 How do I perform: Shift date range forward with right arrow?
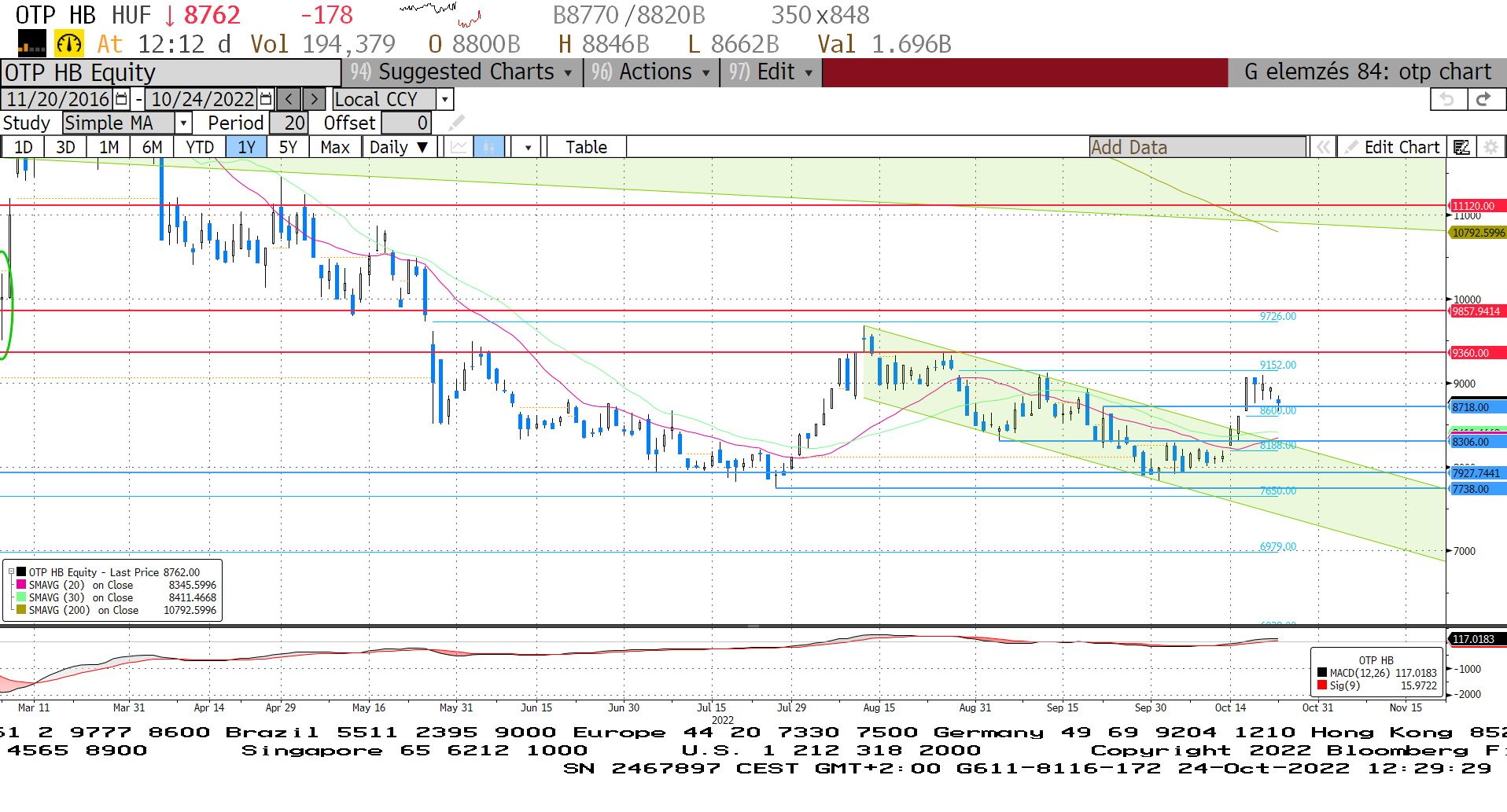[x=314, y=99]
